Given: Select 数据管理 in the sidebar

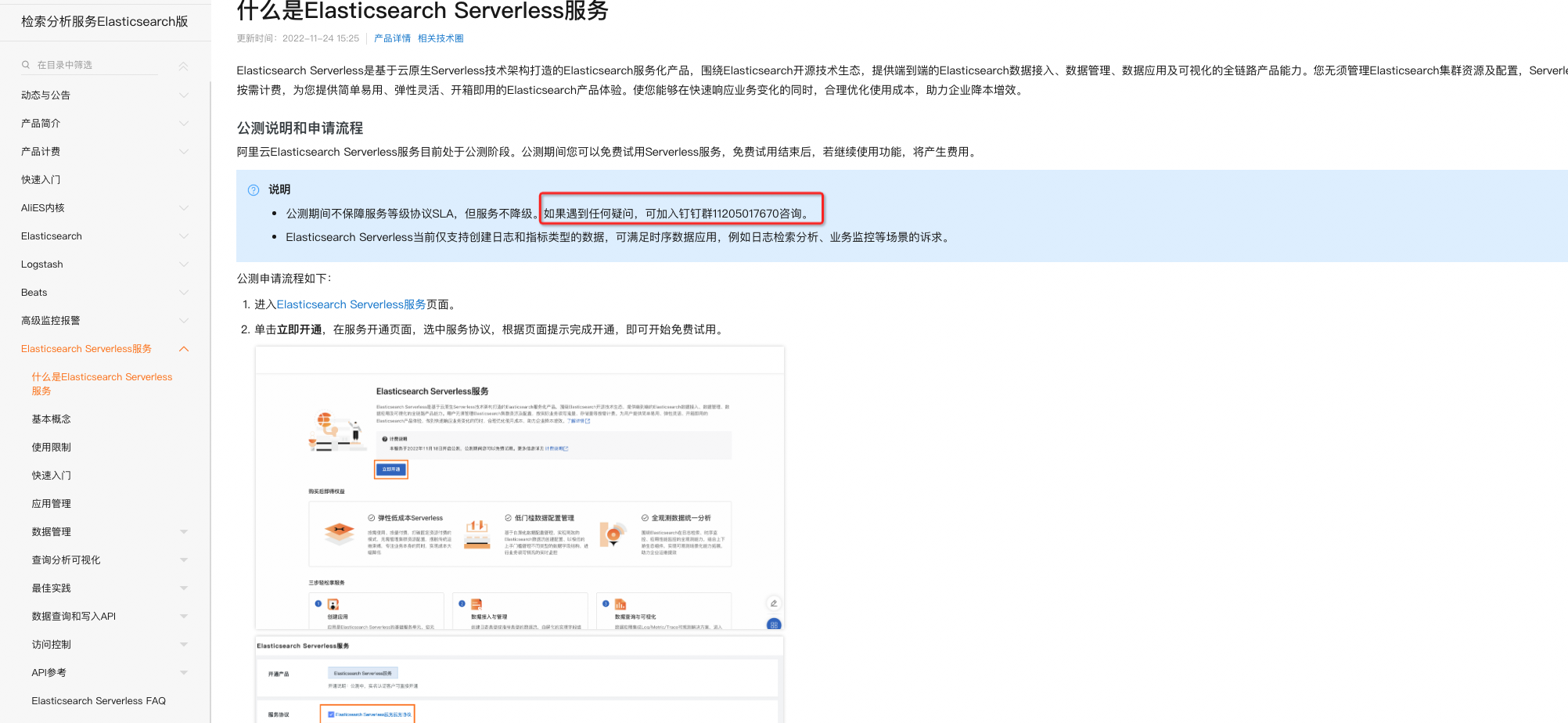Looking at the screenshot, I should (52, 532).
